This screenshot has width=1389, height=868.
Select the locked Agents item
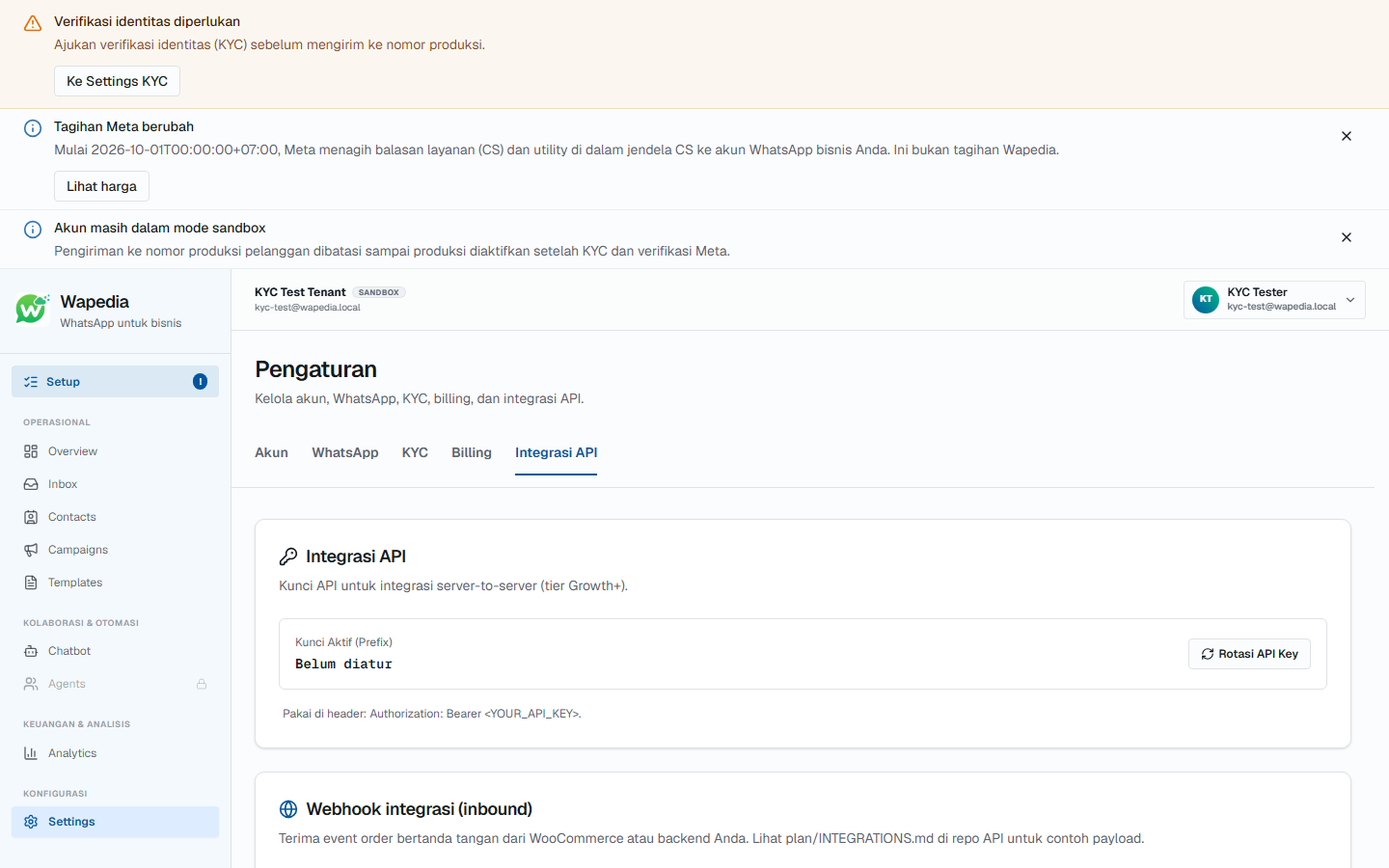(115, 684)
